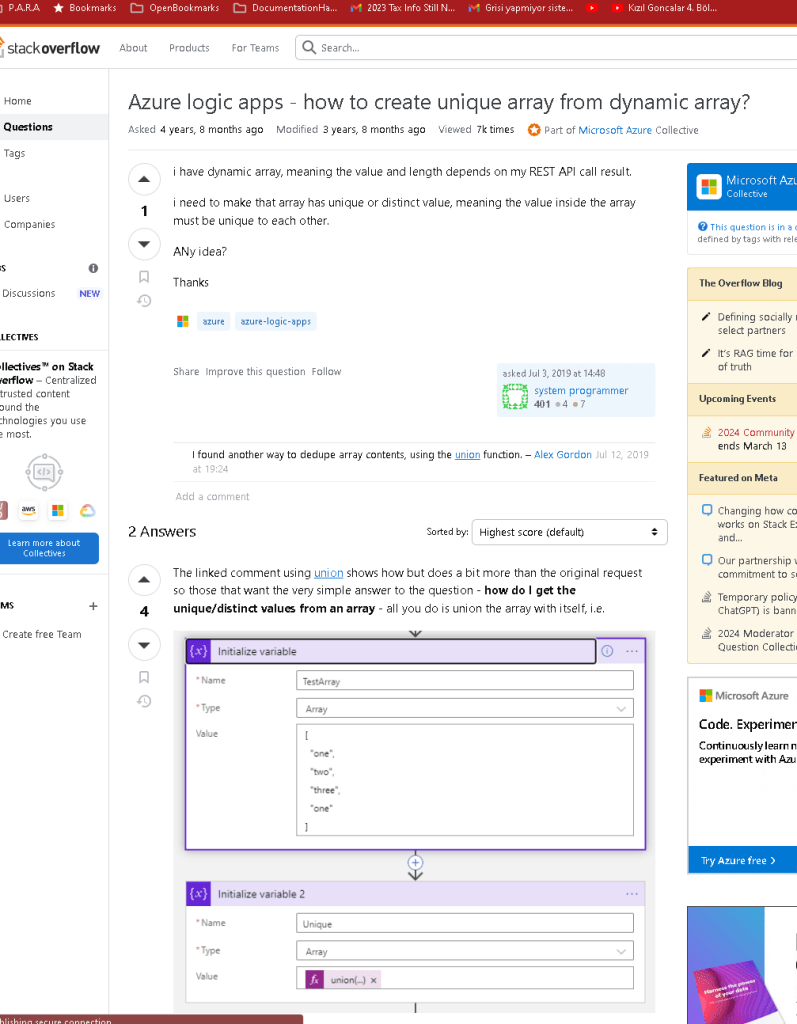Viewport: 797px width, 1024px height.
Task: Open the DocumentationHa... bookmark folder
Action: (x=285, y=8)
